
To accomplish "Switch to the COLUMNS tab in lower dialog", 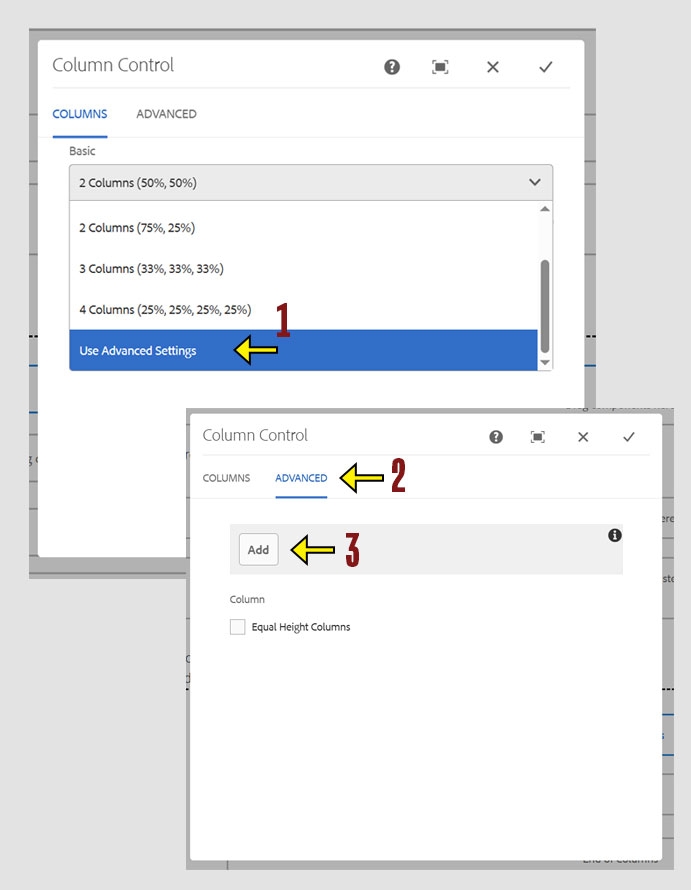I will tap(226, 478).
